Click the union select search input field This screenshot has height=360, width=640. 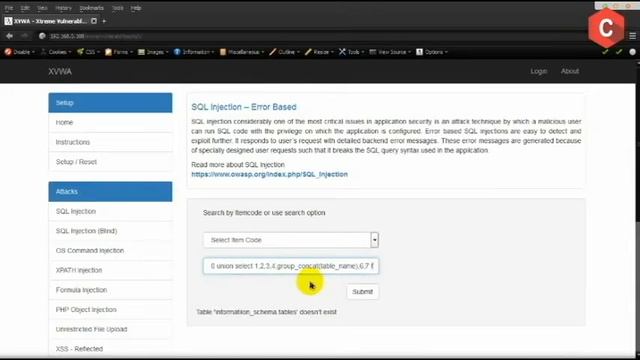(x=291, y=266)
